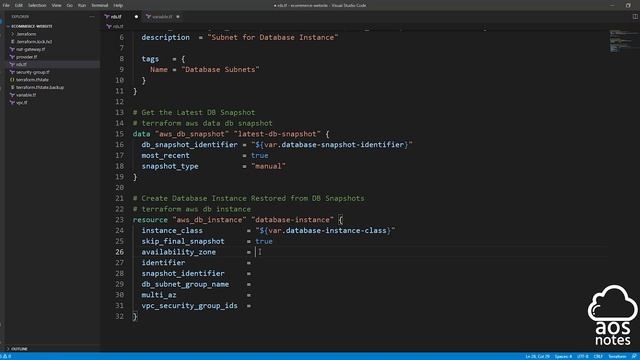This screenshot has height=360, width=640.
Task: Click line number 15 in the gutter
Action: [x=119, y=134]
